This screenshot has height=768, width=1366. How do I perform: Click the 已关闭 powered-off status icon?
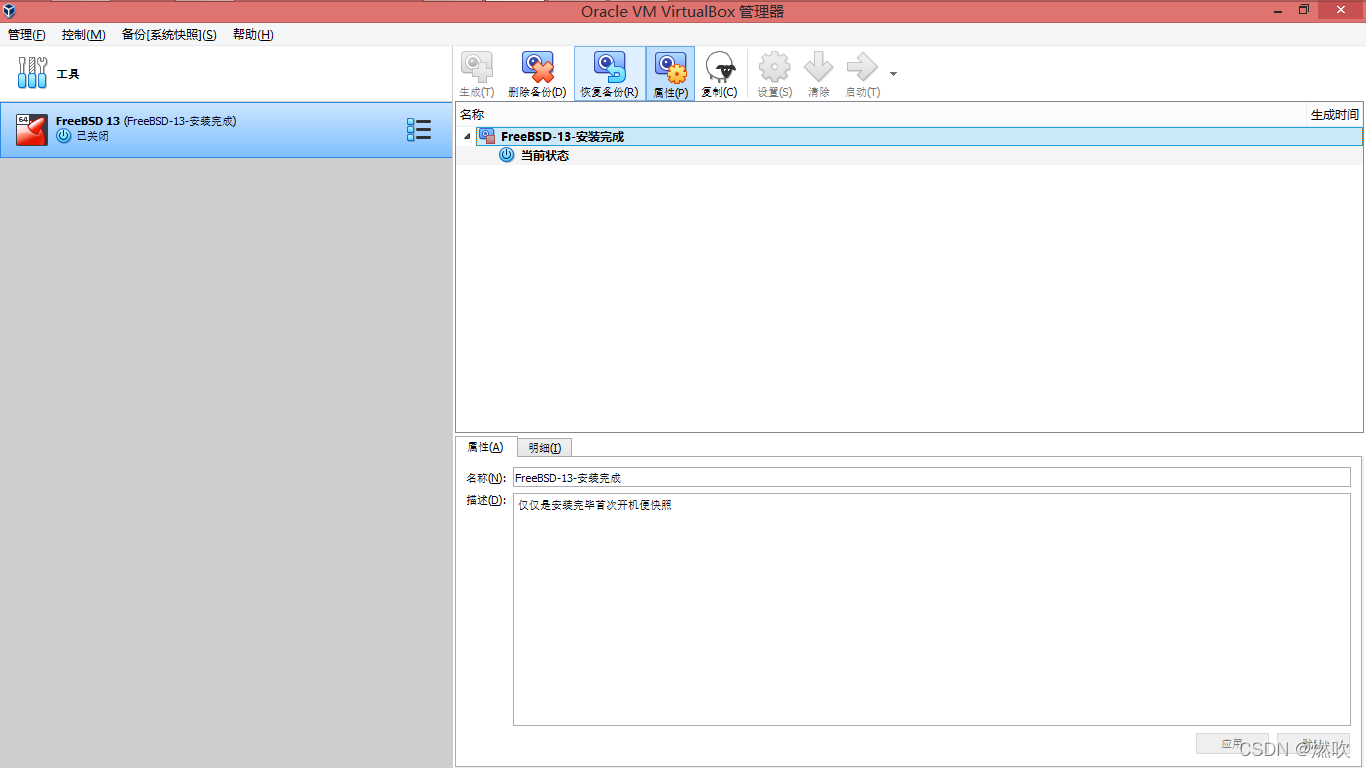pyautogui.click(x=64, y=136)
